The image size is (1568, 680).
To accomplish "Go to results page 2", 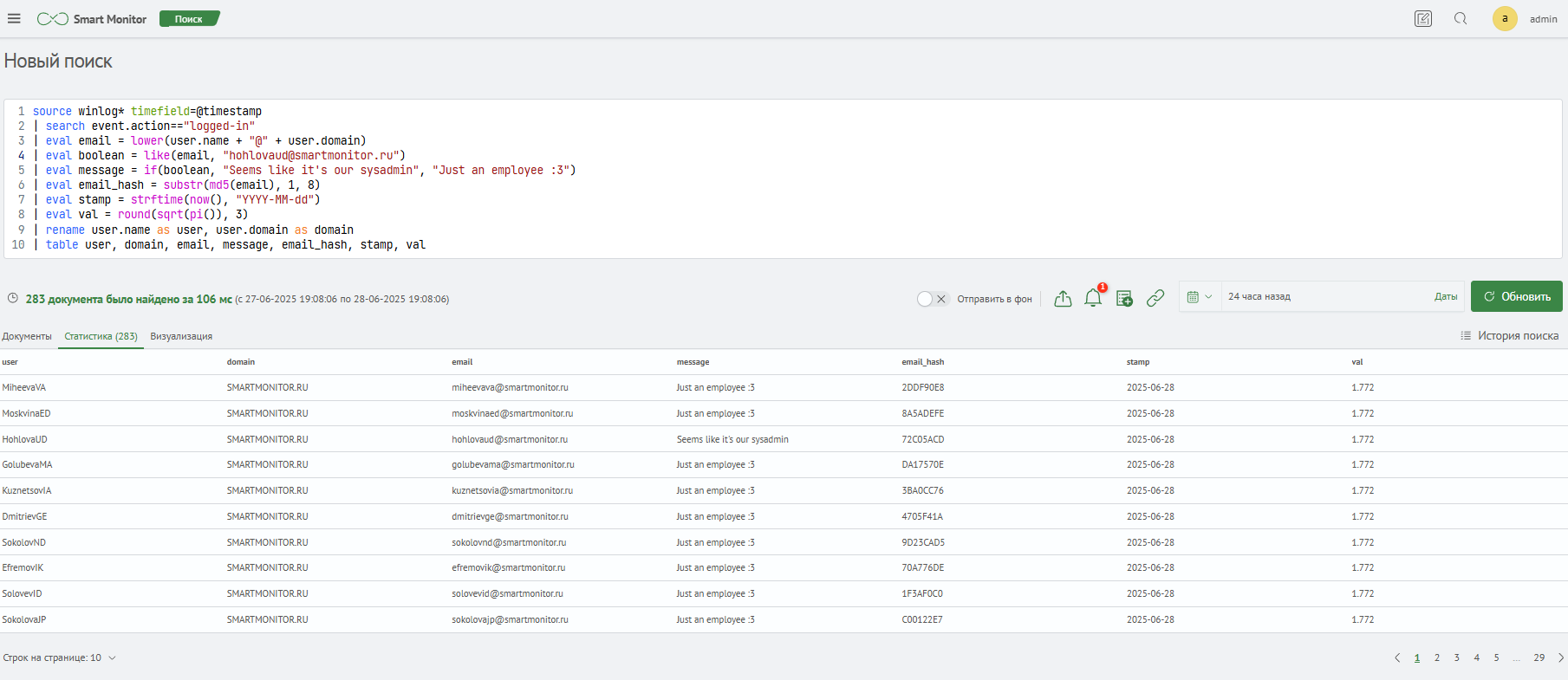I will 1437,657.
